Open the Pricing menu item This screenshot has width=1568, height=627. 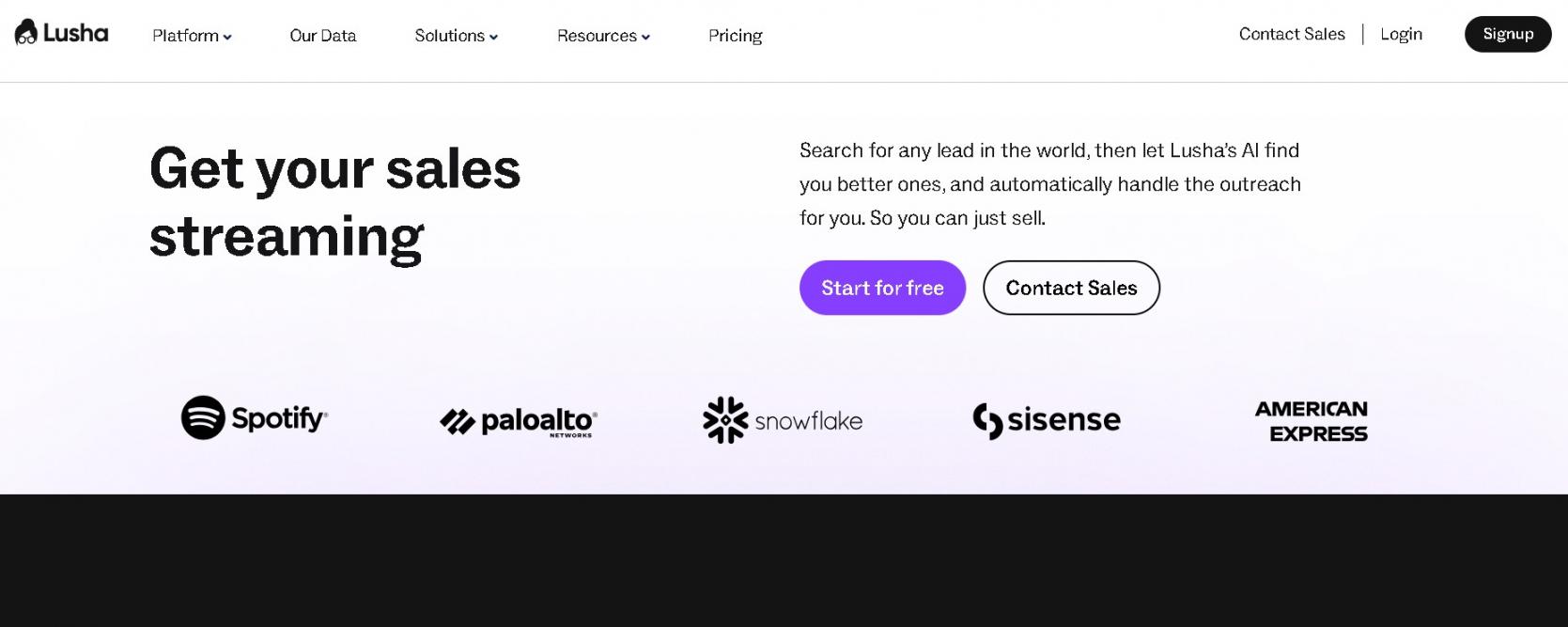pos(736,36)
